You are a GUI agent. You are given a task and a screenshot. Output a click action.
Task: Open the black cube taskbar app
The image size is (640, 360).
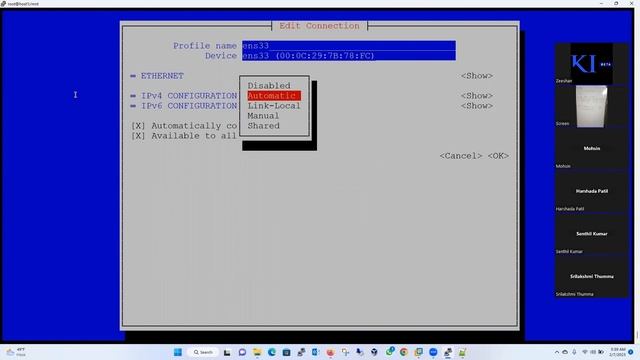click(x=374, y=352)
